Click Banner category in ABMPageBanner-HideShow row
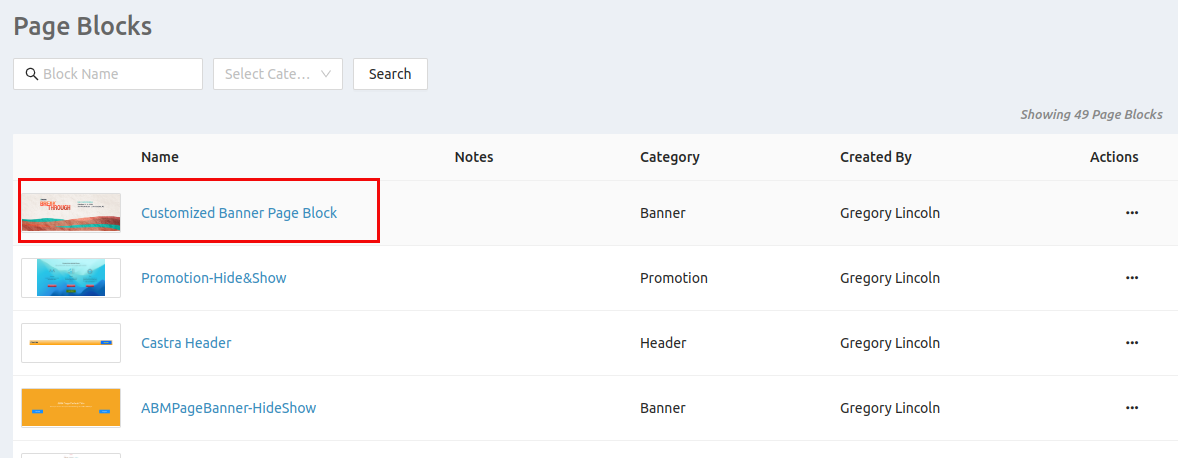 pos(663,407)
